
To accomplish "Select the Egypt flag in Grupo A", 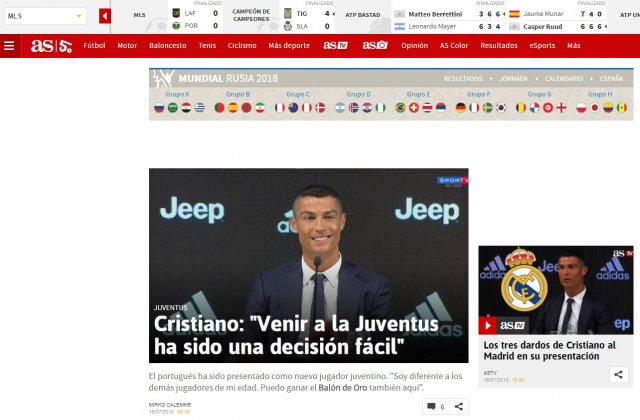I will [x=186, y=108].
